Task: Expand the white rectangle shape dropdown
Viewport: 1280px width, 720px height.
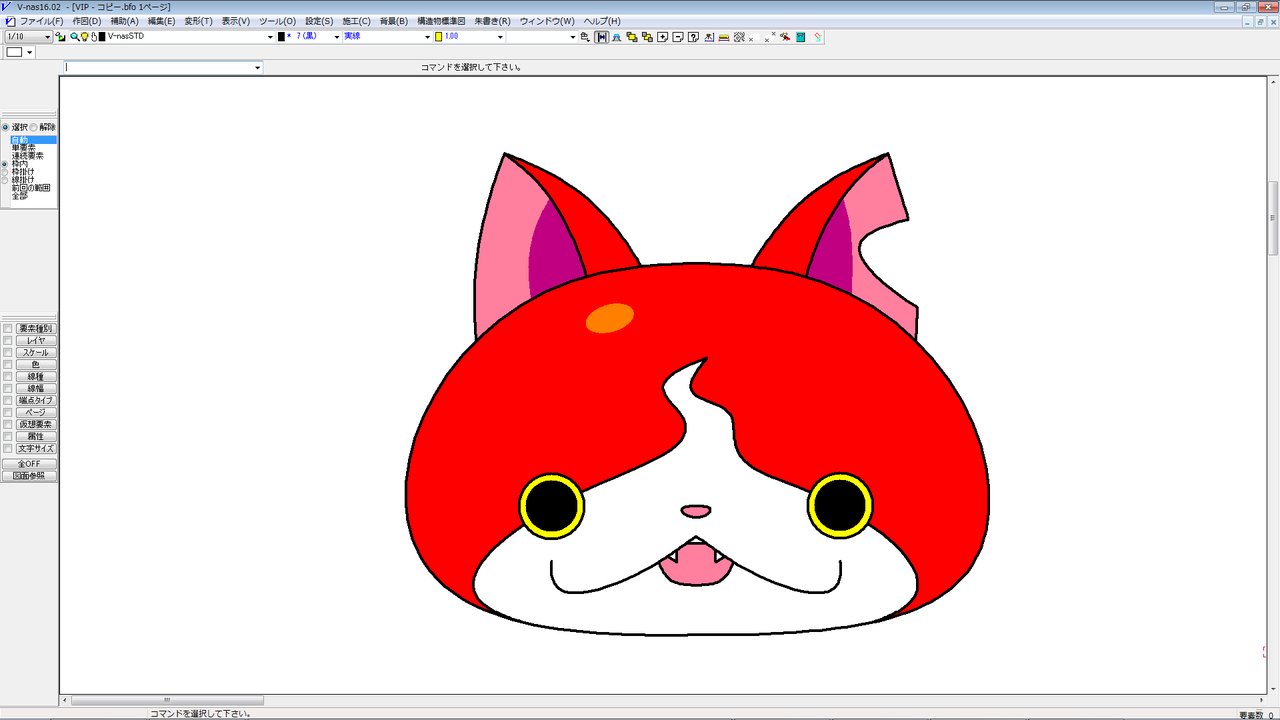Action: click(30, 52)
